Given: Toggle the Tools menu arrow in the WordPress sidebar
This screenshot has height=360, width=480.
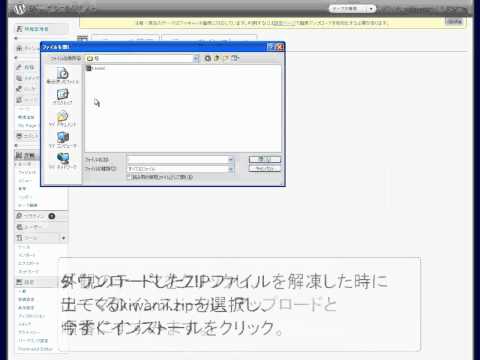Looking at the screenshot, I should coord(63,238).
